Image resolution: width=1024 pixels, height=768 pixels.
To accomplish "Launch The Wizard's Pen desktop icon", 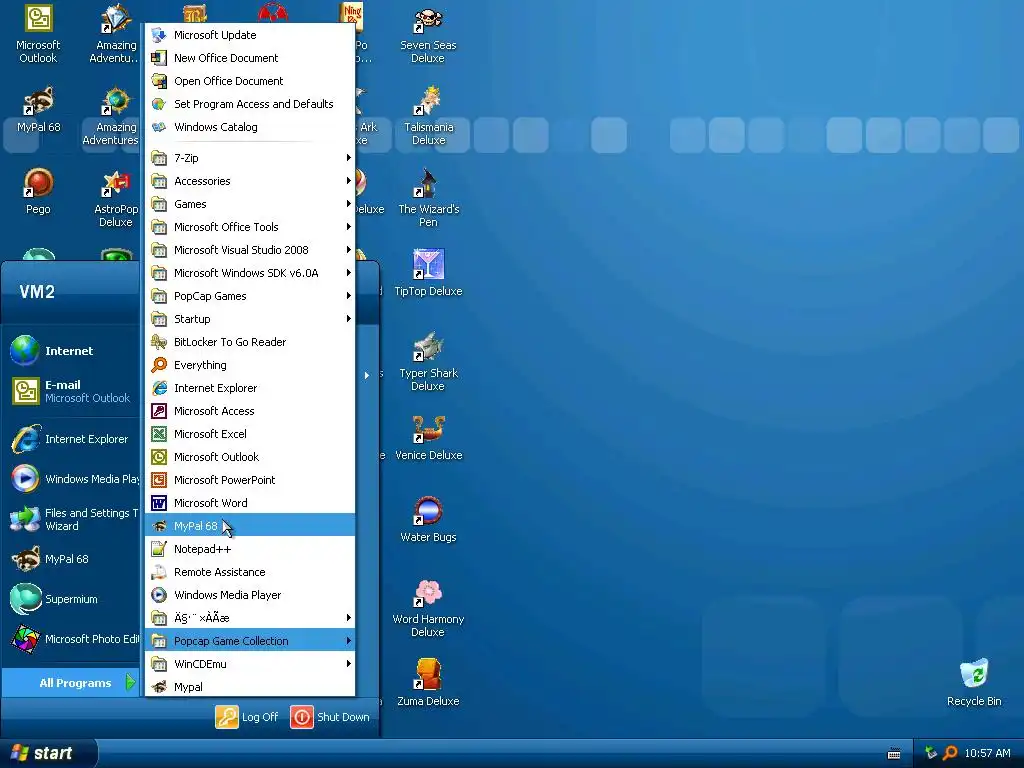I will (428, 199).
